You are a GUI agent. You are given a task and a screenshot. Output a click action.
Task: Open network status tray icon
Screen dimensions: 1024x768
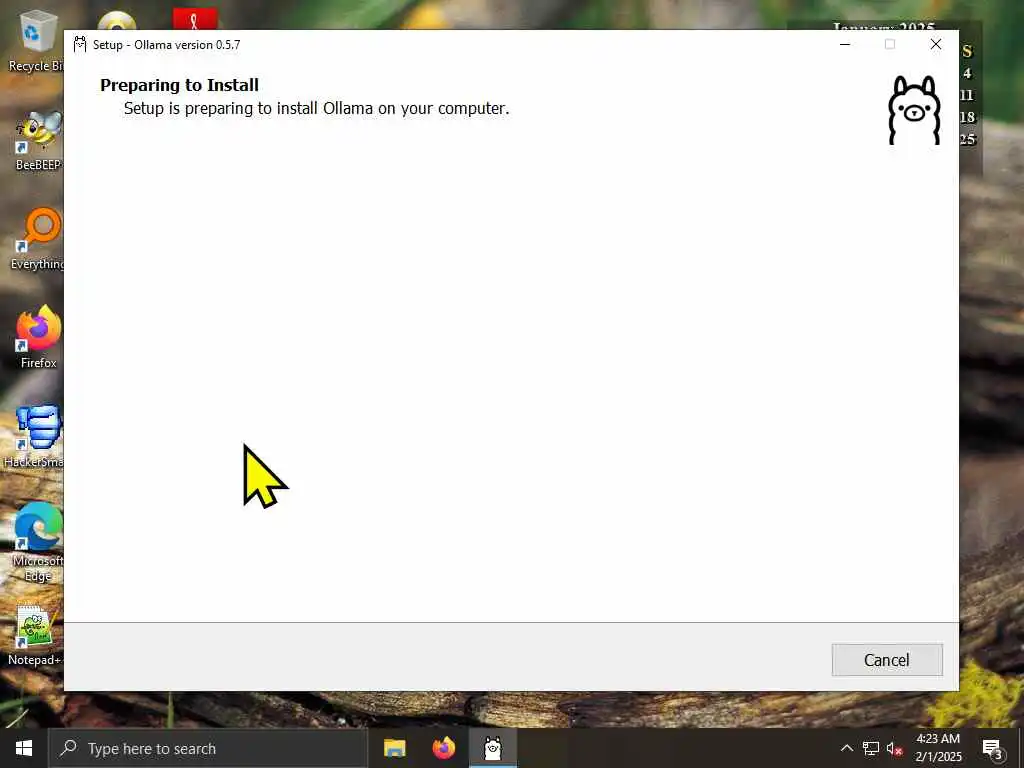pyautogui.click(x=871, y=748)
